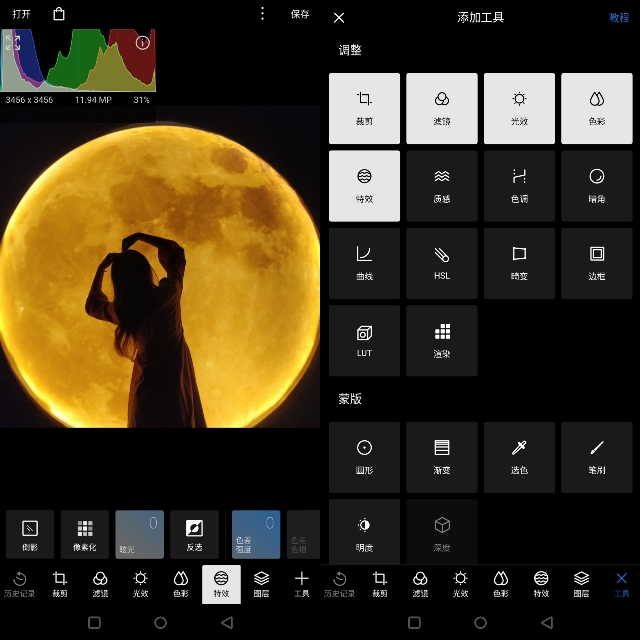Add the 畸变 distortion tool tile

(519, 263)
